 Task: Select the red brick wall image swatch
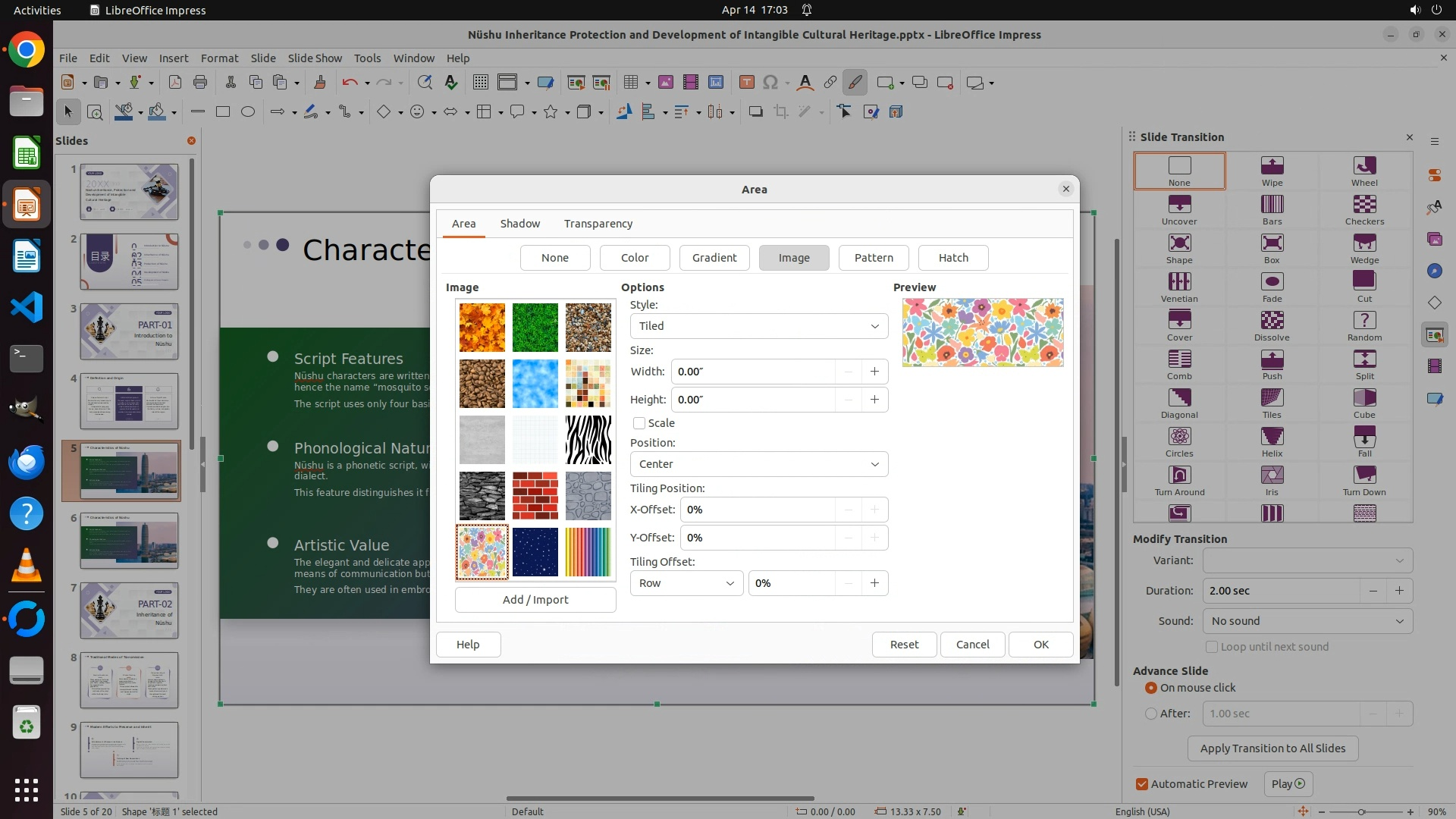(x=535, y=496)
